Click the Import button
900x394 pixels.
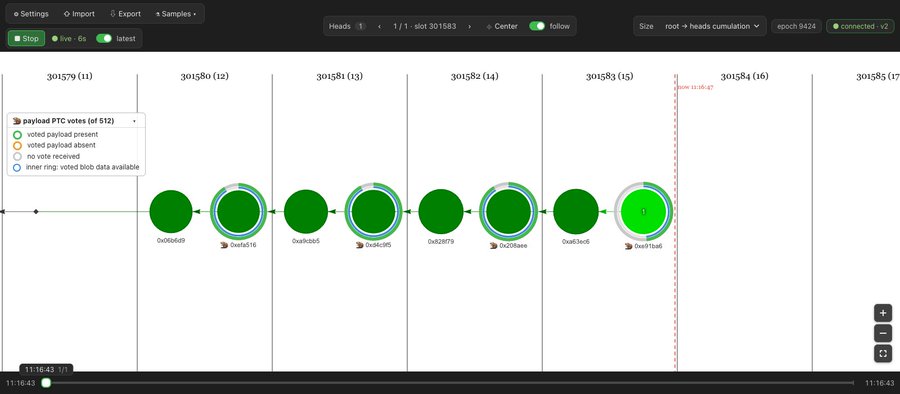coord(79,14)
